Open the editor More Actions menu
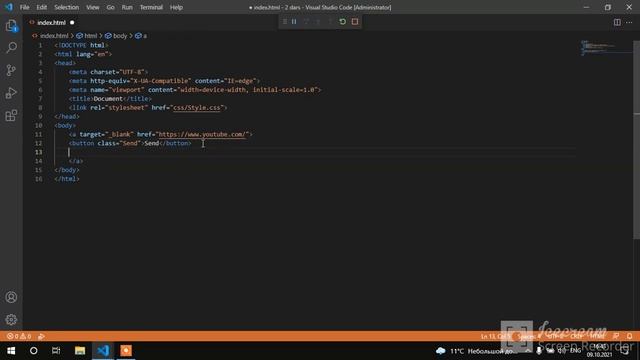 629,22
